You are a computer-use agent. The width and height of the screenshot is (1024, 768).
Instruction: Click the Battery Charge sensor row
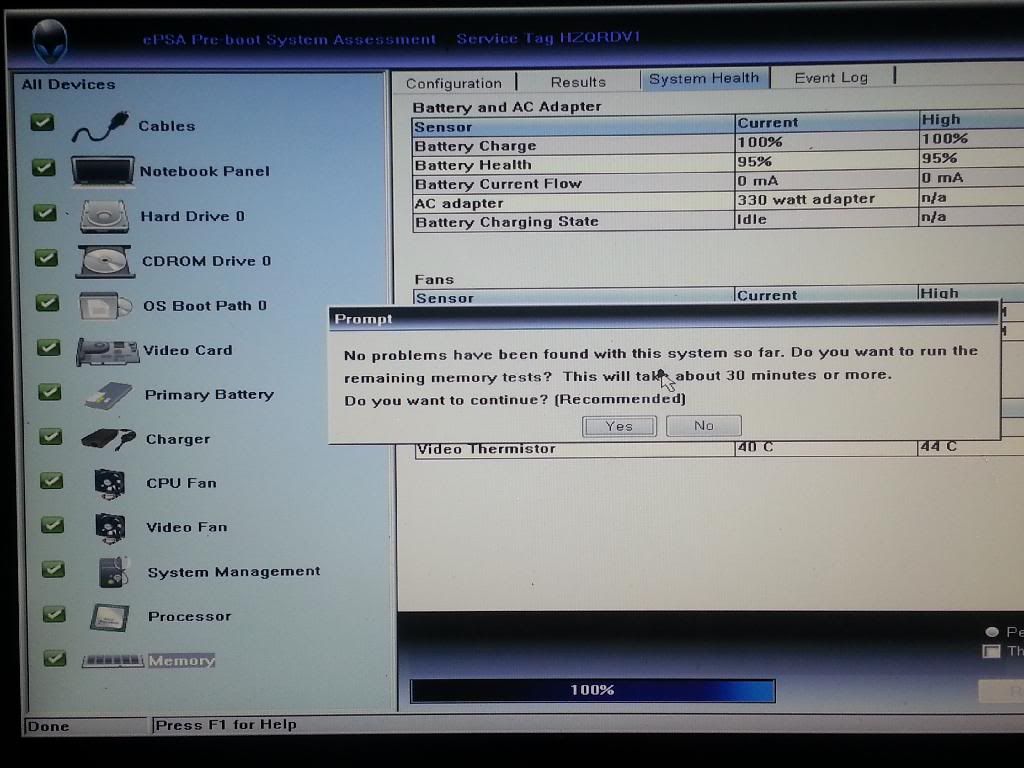(718, 143)
